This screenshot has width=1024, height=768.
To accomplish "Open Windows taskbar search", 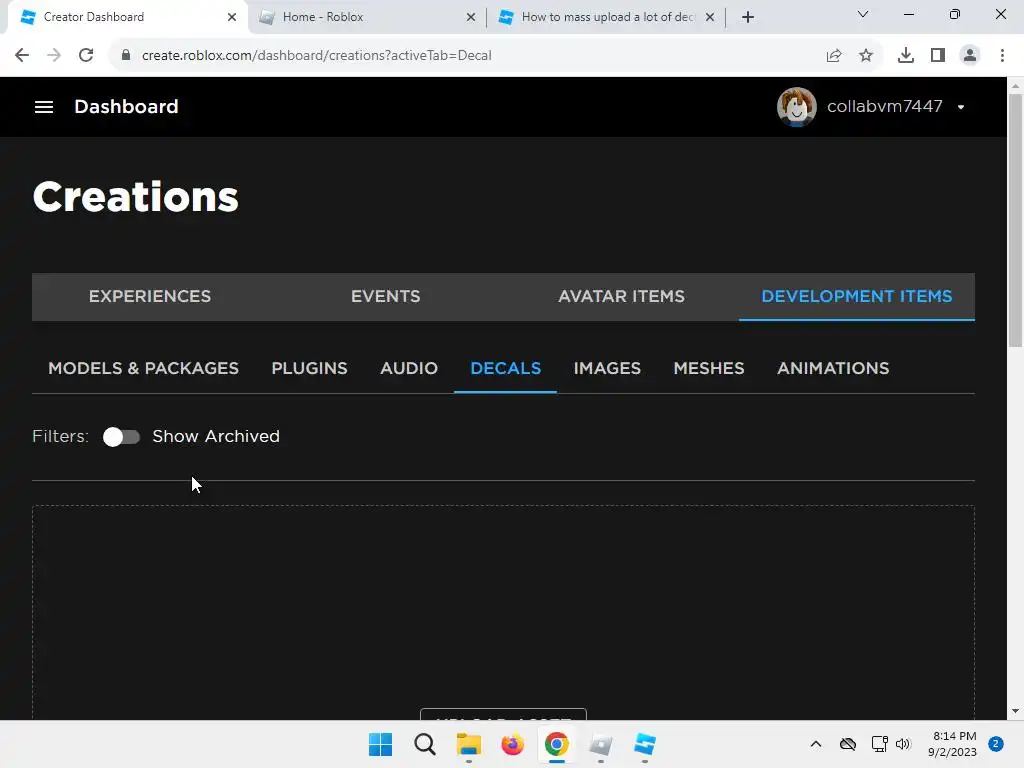I will (424, 744).
